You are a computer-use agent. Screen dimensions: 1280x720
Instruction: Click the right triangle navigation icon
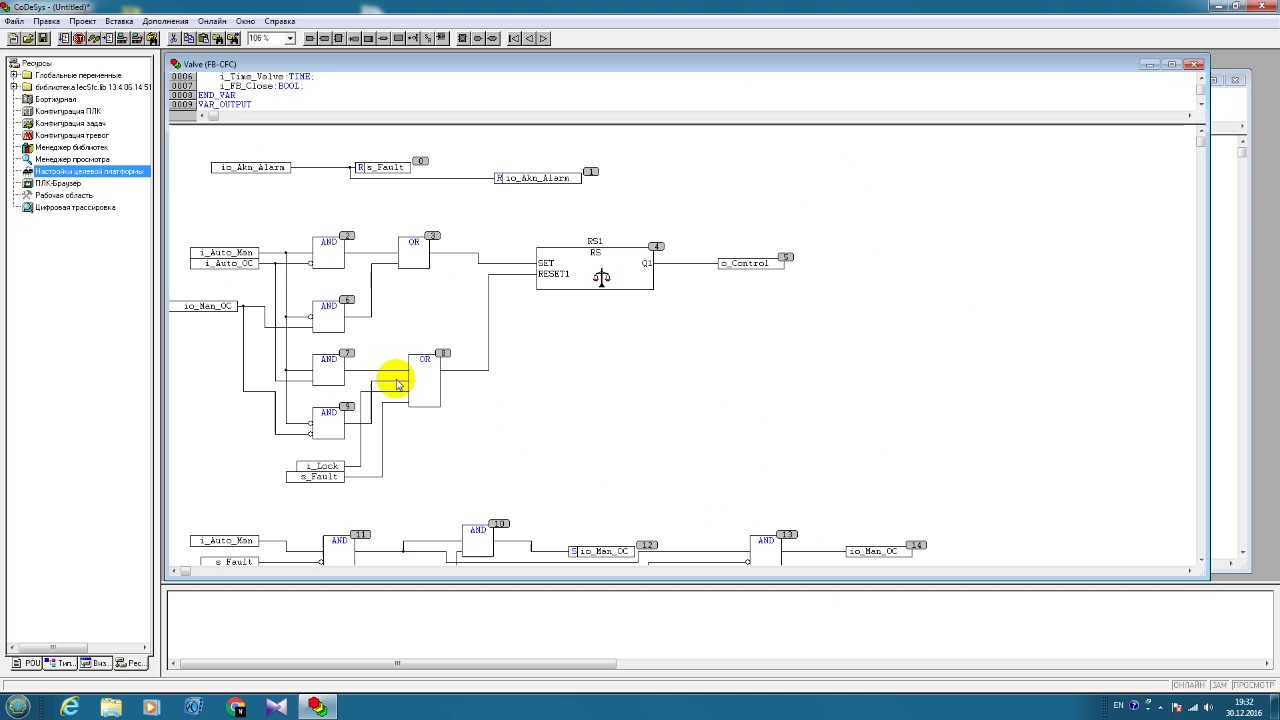[x=543, y=38]
